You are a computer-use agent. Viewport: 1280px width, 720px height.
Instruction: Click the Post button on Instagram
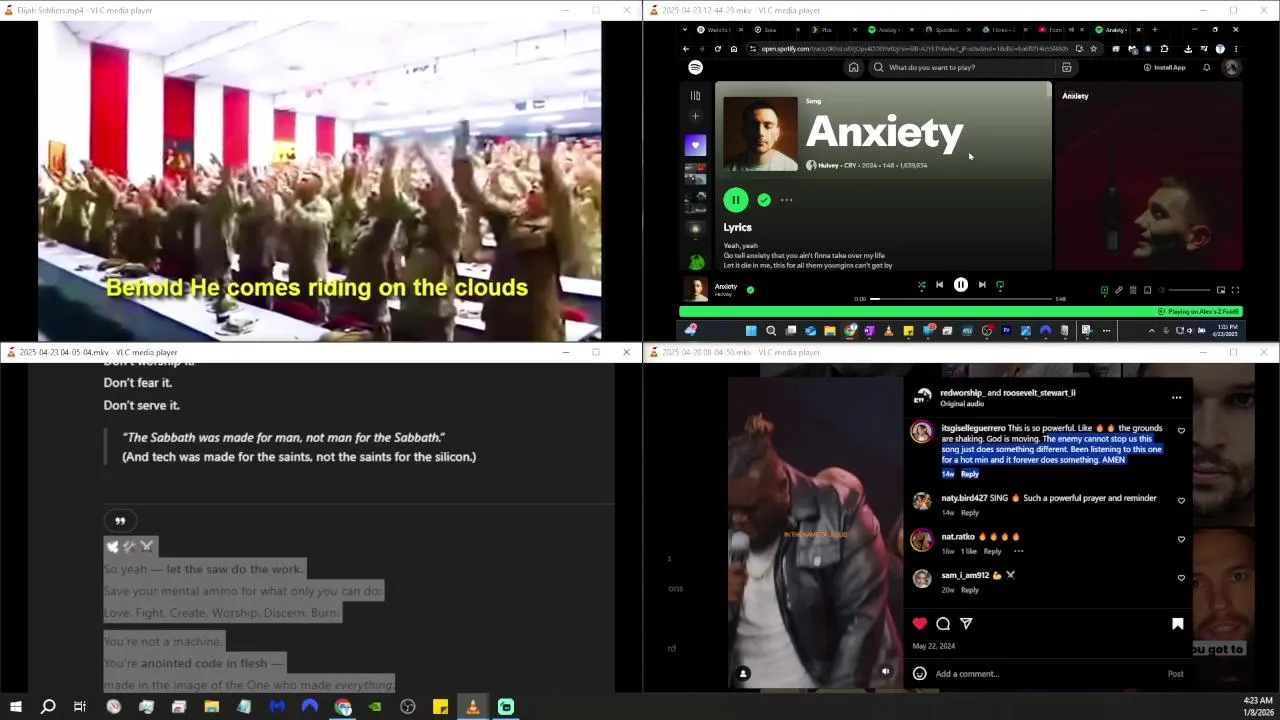pos(1175,674)
